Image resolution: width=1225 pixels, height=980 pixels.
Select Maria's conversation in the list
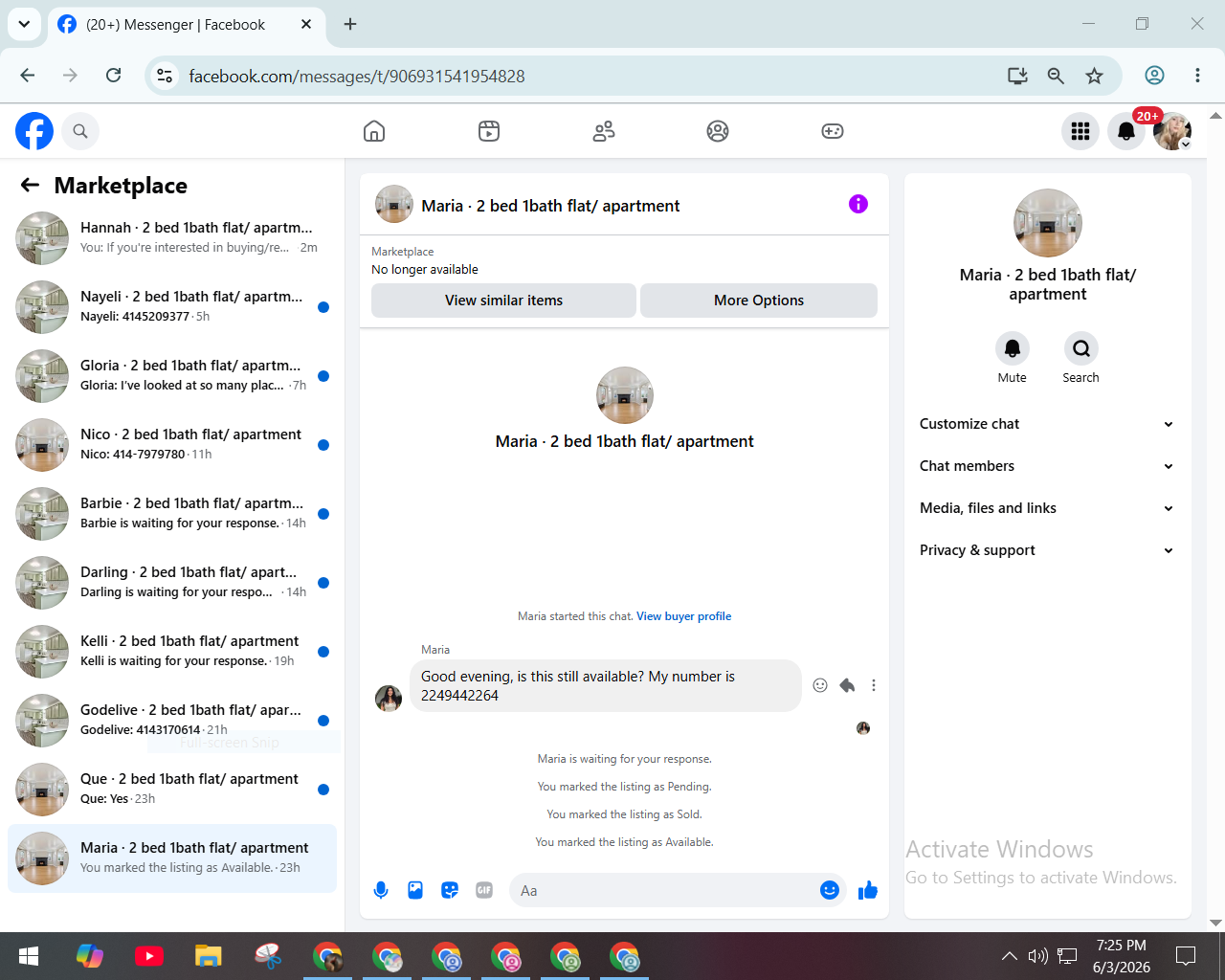pos(172,858)
